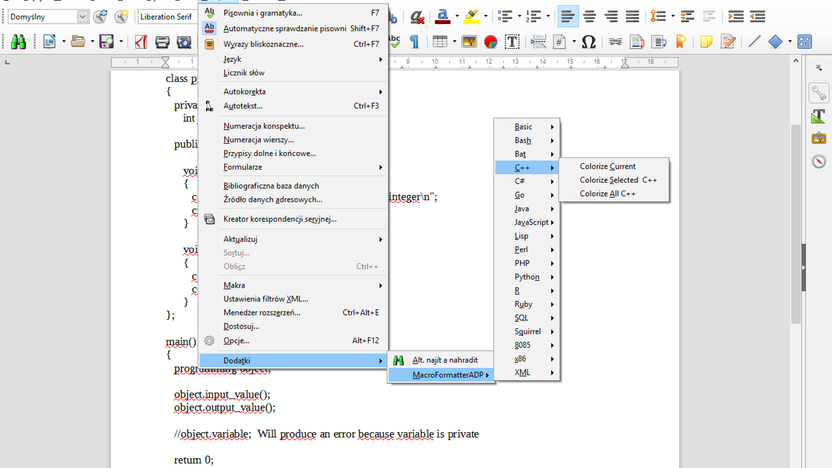This screenshot has height=468, width=832.
Task: Insert table toolbar icon
Action: click(x=439, y=41)
